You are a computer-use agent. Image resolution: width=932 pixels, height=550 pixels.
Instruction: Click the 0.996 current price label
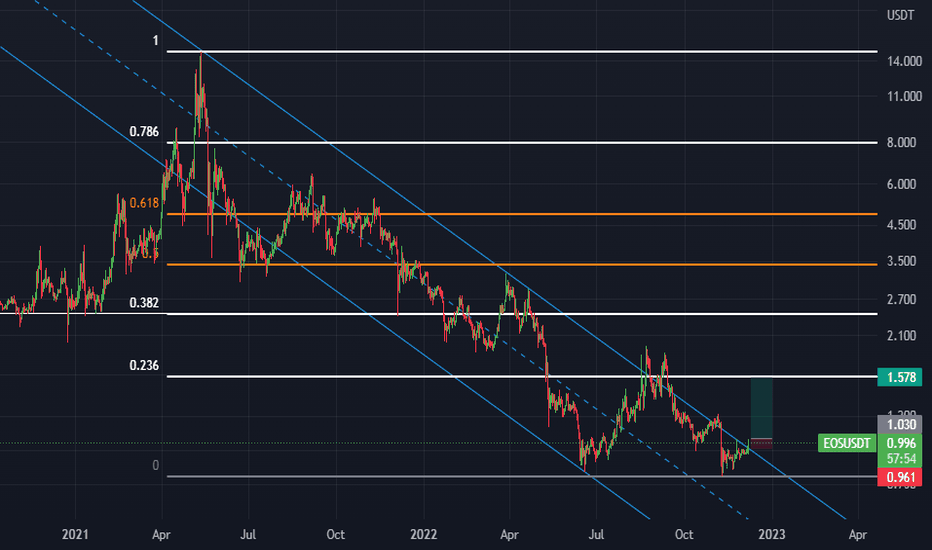(900, 443)
